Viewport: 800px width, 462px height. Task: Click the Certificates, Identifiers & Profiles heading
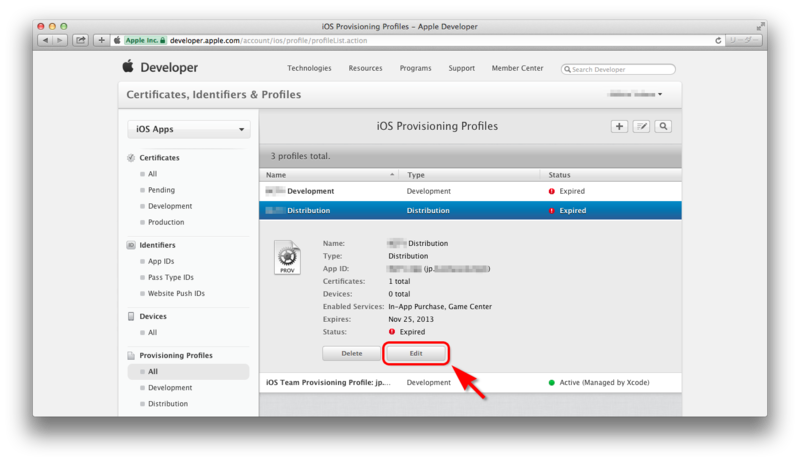pos(214,94)
